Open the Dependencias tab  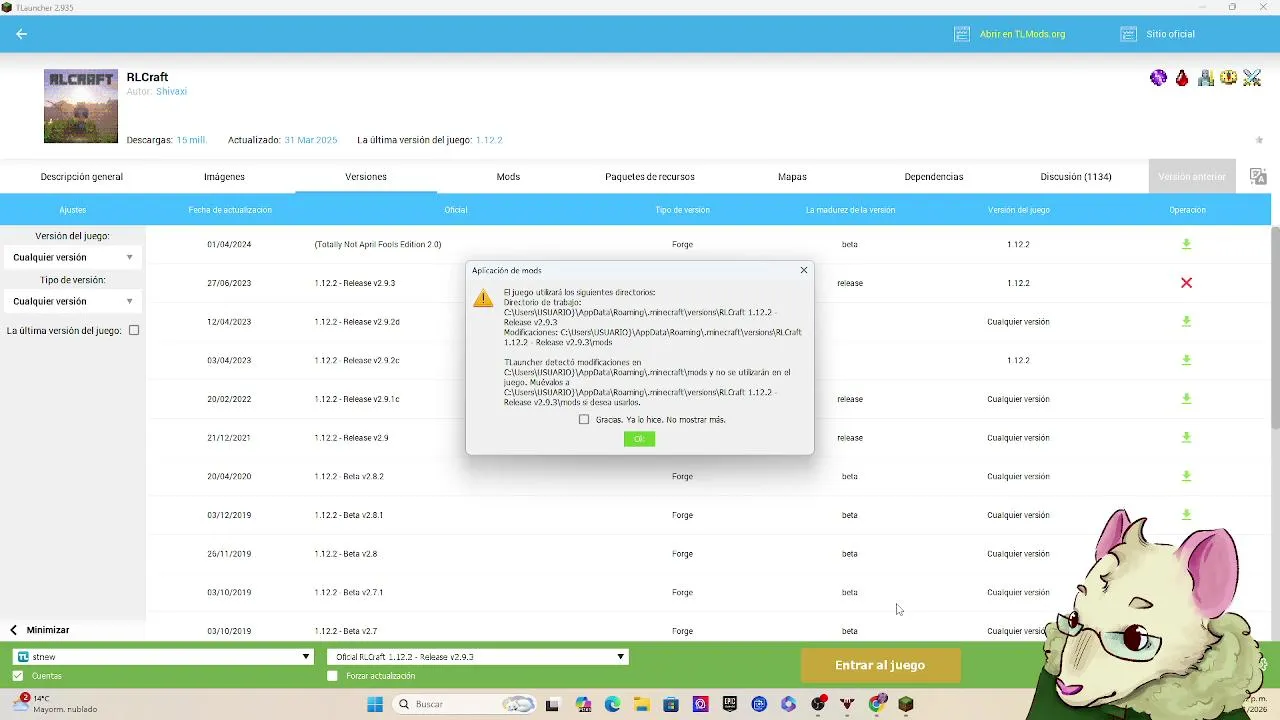(x=934, y=176)
